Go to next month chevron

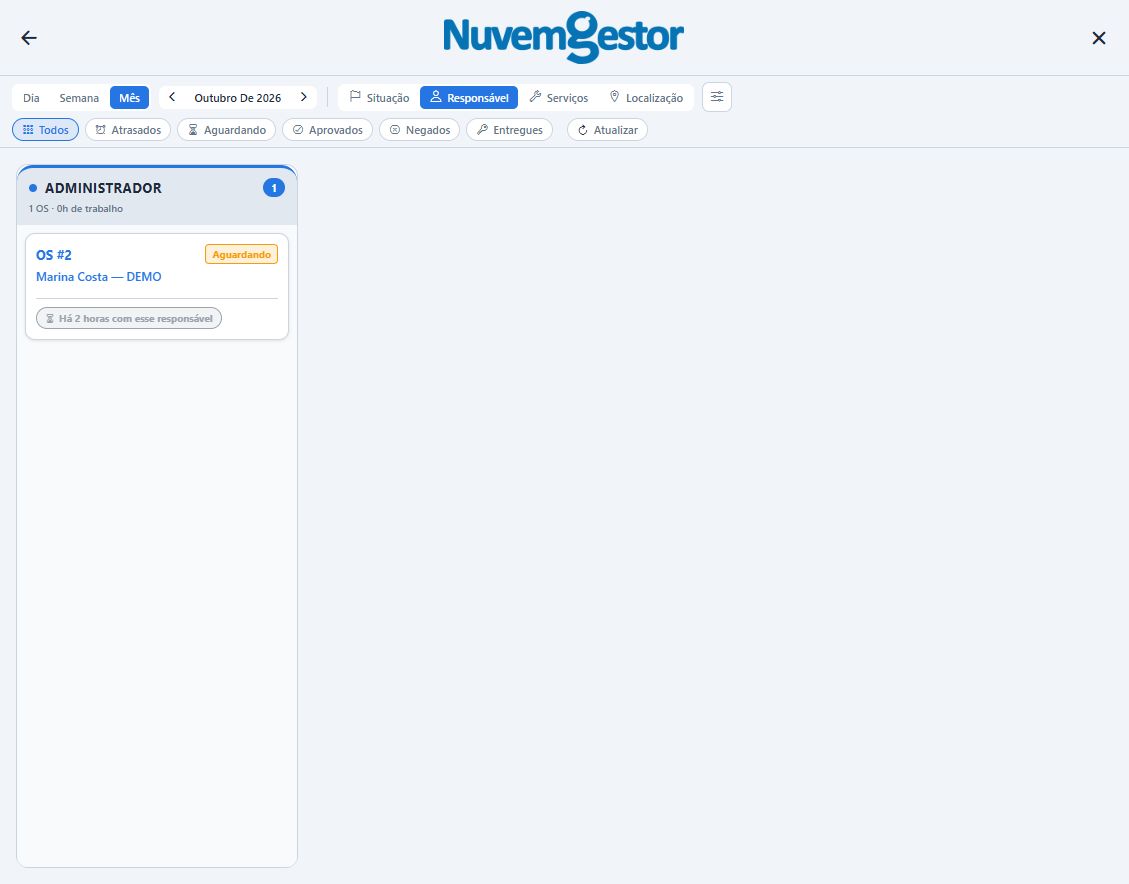coord(304,97)
